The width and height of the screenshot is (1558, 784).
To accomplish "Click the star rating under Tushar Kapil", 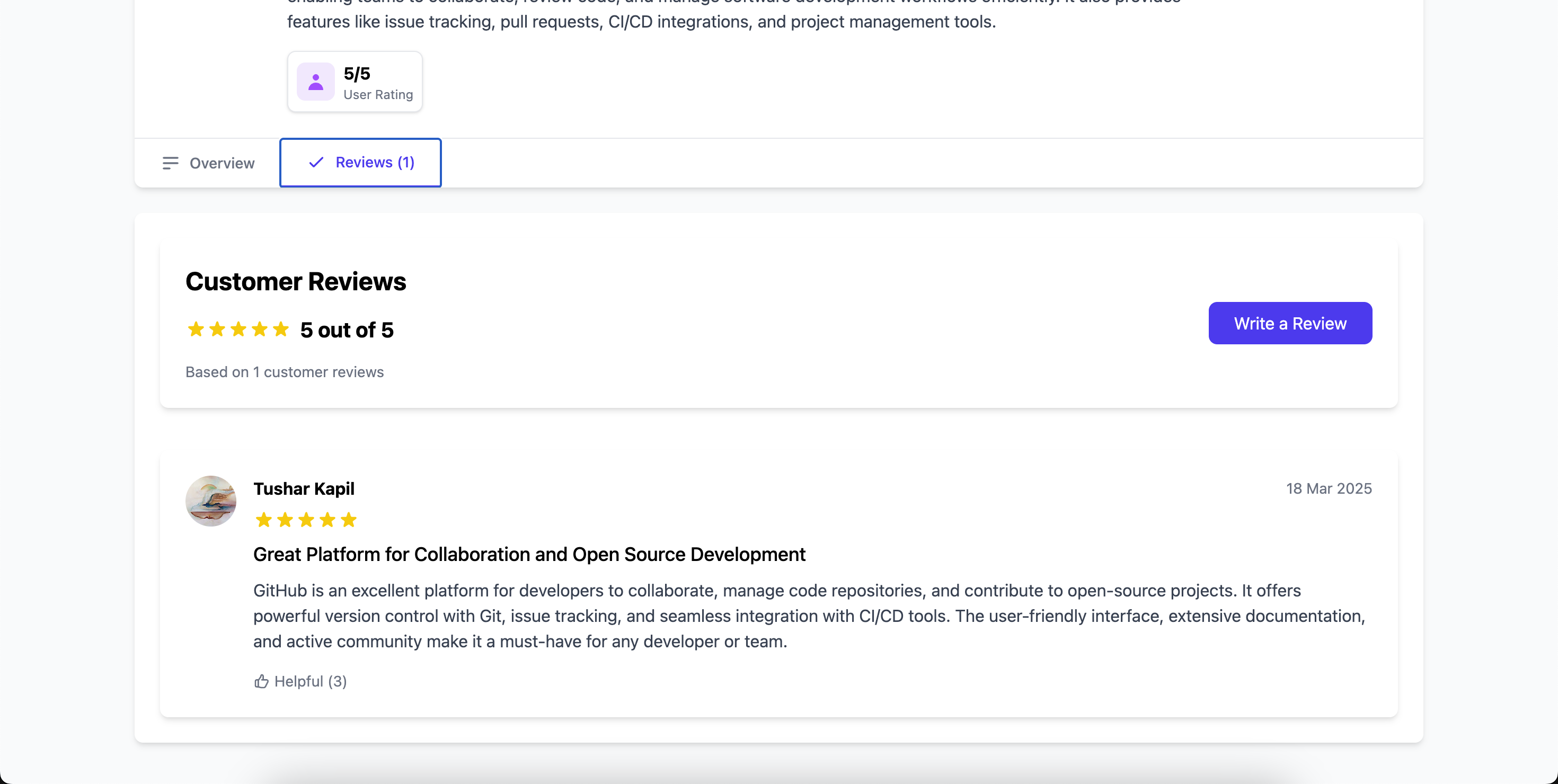I will pos(306,520).
